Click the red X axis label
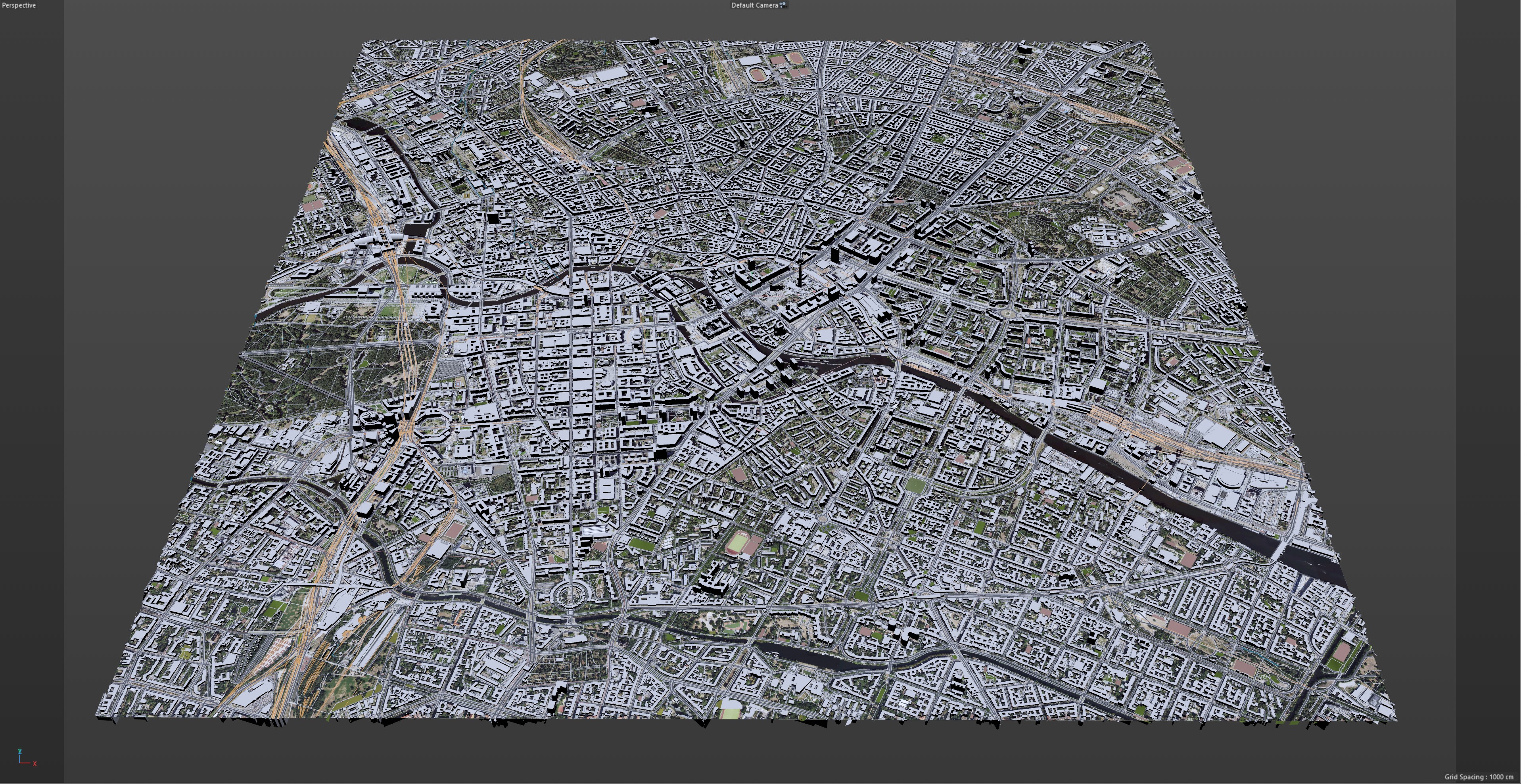This screenshot has width=1521, height=784. 35,764
